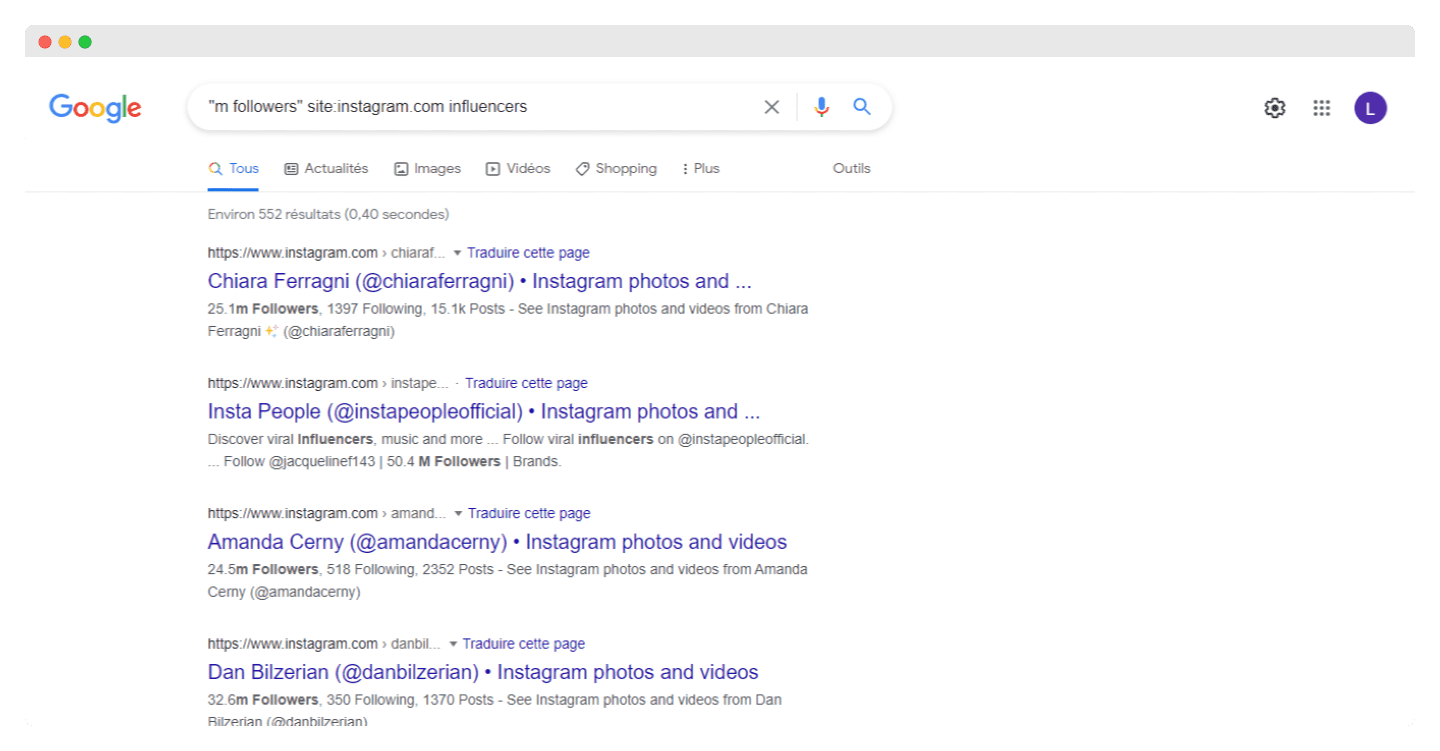Switch to the Vidéos tab
Viewport: 1440px width, 751px height.
(518, 169)
